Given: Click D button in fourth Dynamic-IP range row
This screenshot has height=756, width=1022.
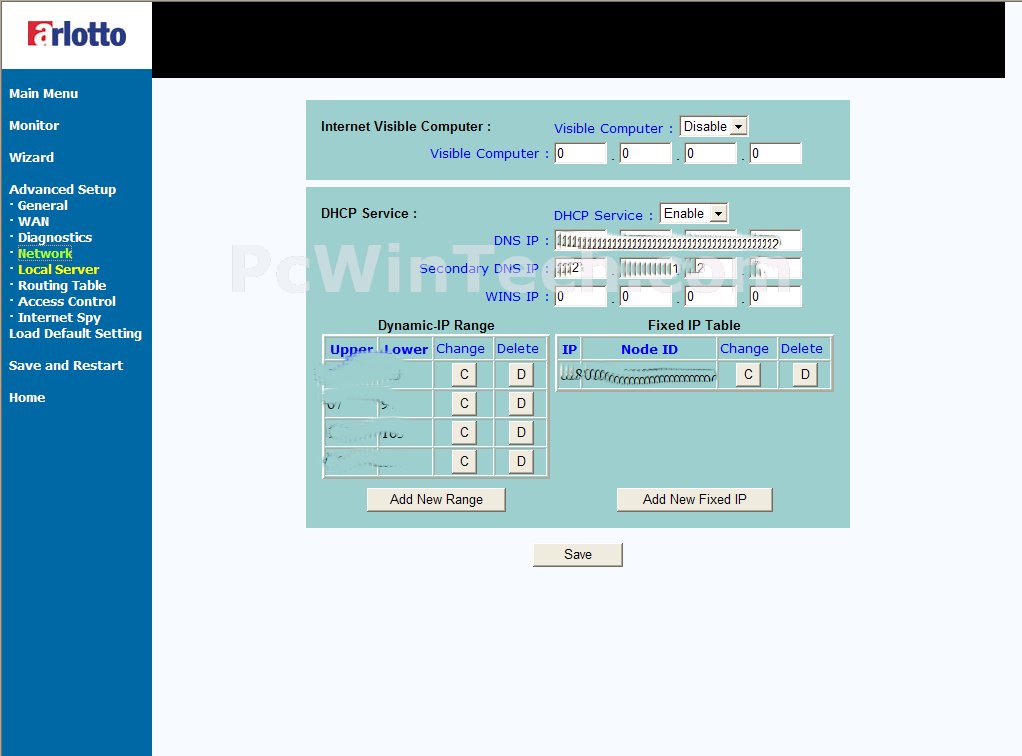Looking at the screenshot, I should [521, 461].
